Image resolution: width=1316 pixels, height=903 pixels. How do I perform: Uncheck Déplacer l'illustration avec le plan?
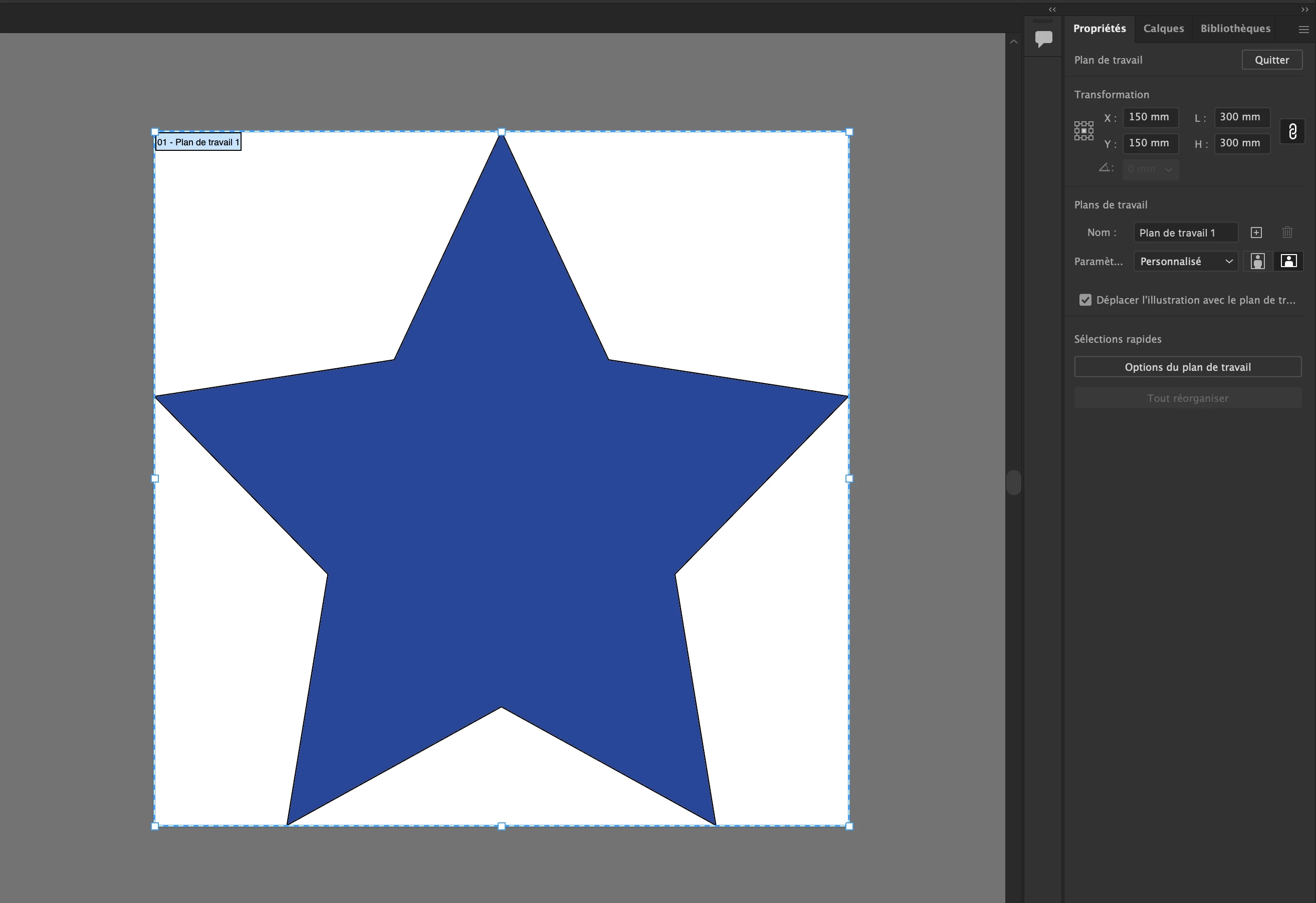tap(1085, 300)
